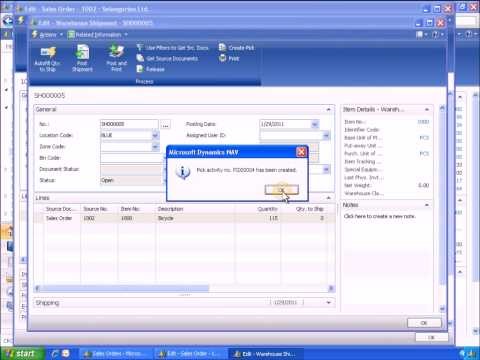Open the Location Code dropdown

coord(155,135)
